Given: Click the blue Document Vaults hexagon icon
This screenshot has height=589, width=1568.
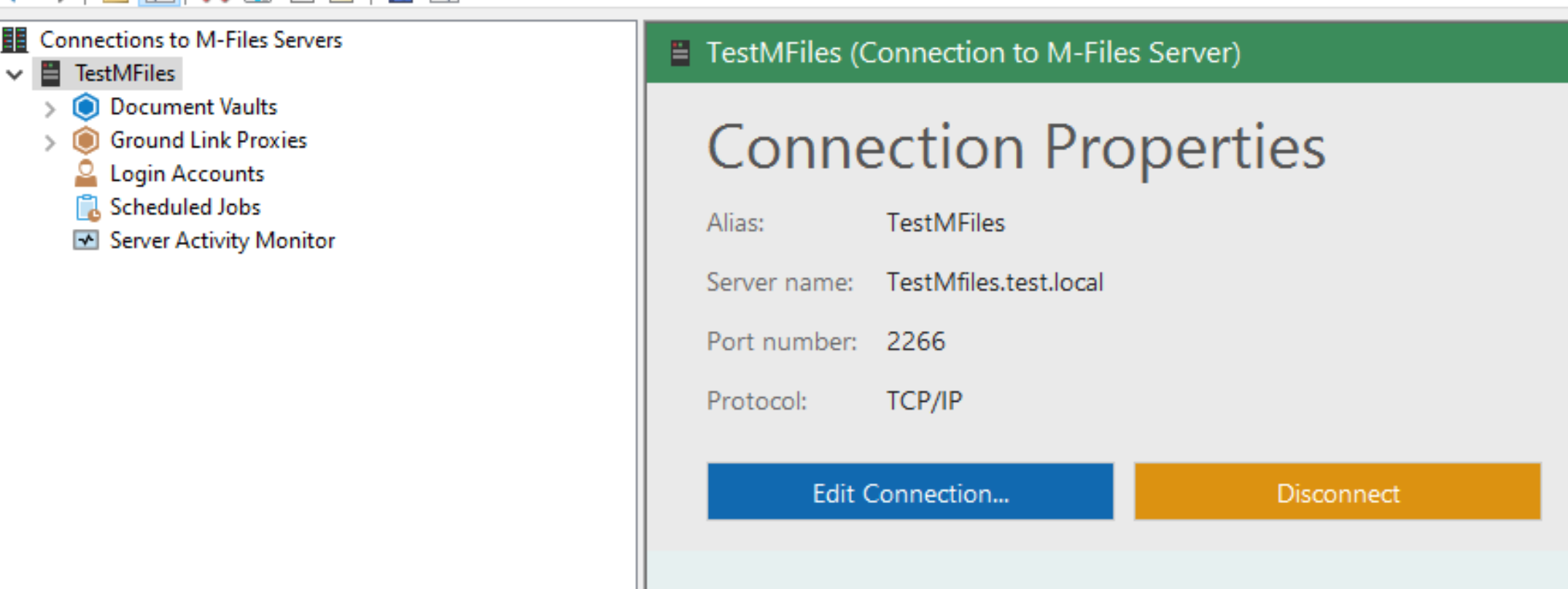Looking at the screenshot, I should (x=86, y=107).
